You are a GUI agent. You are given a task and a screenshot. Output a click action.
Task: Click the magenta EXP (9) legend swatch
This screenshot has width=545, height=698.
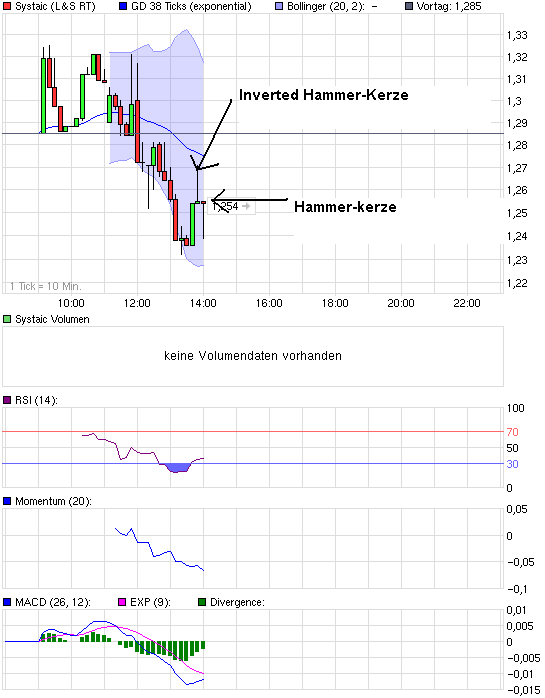point(122,602)
